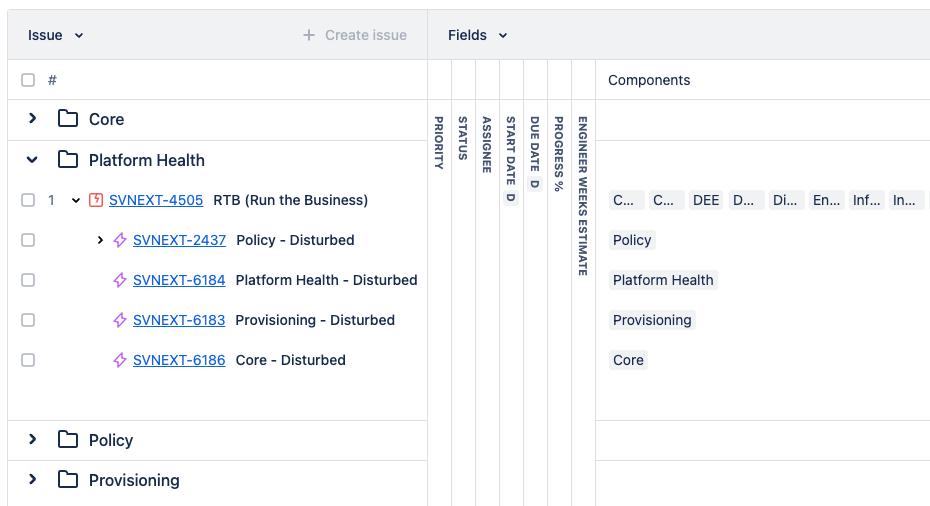Collapse the Platform Health group
The image size is (930, 506).
click(x=33, y=160)
